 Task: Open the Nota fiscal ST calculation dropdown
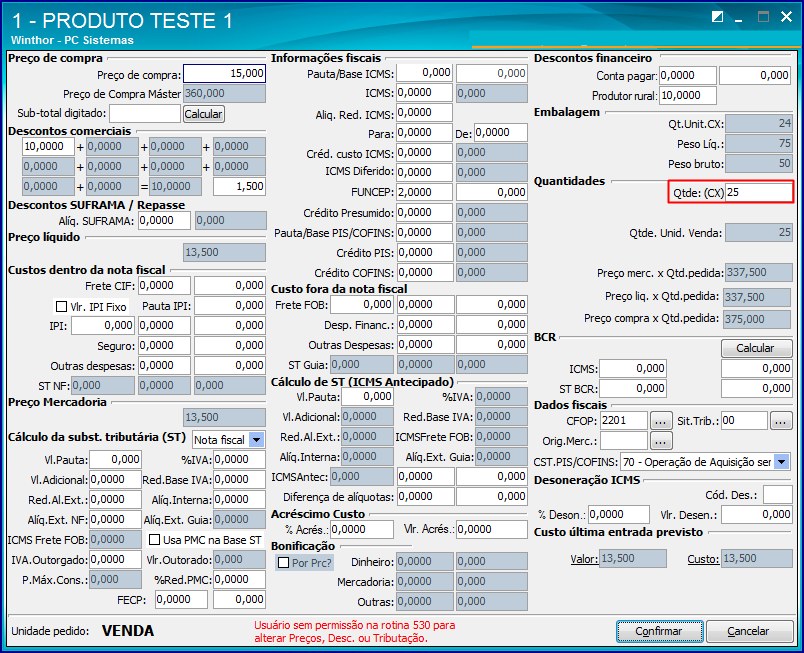(x=256, y=440)
